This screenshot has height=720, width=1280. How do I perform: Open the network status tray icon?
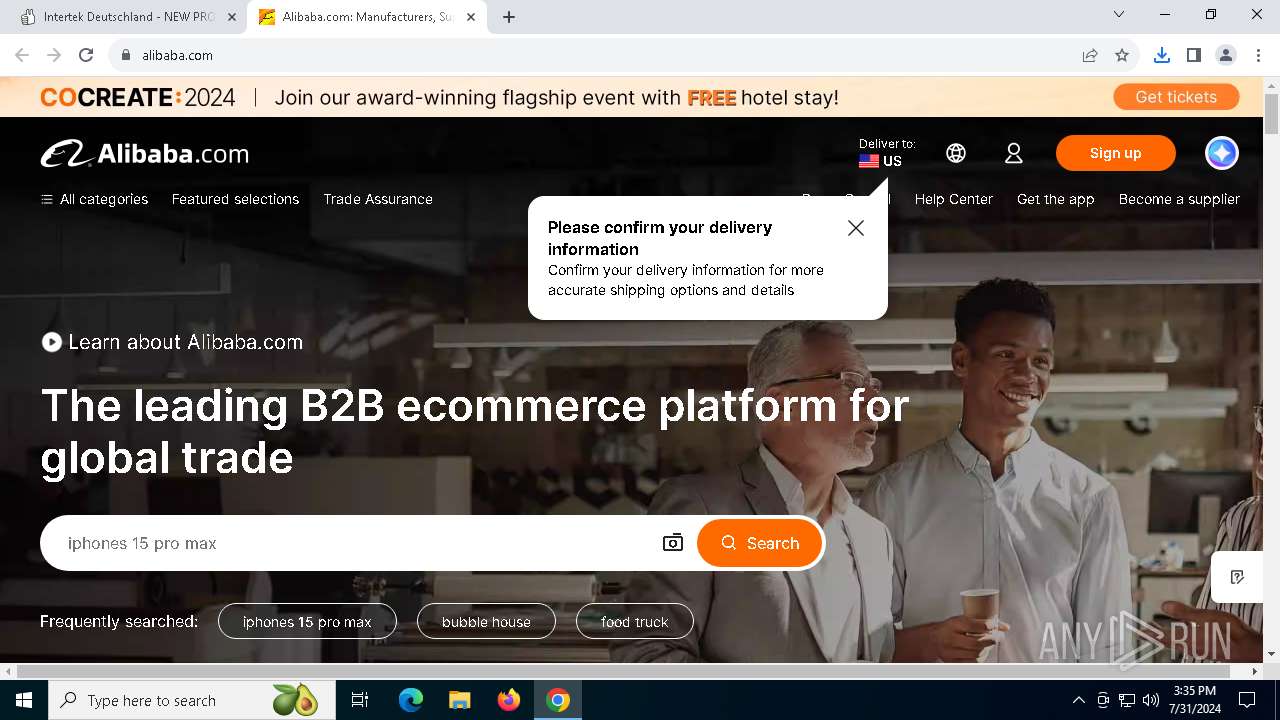click(1127, 700)
